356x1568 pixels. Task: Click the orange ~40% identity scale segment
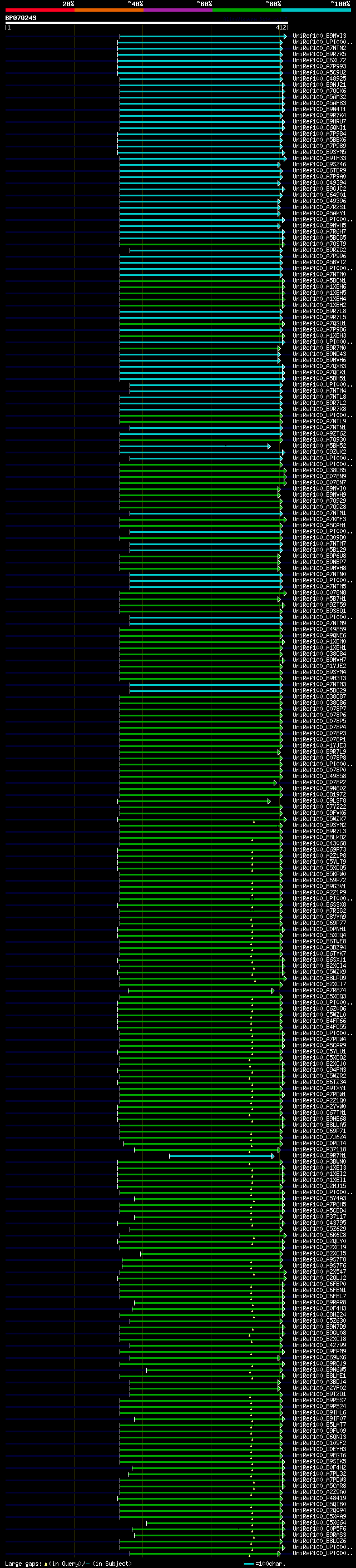point(109,11)
